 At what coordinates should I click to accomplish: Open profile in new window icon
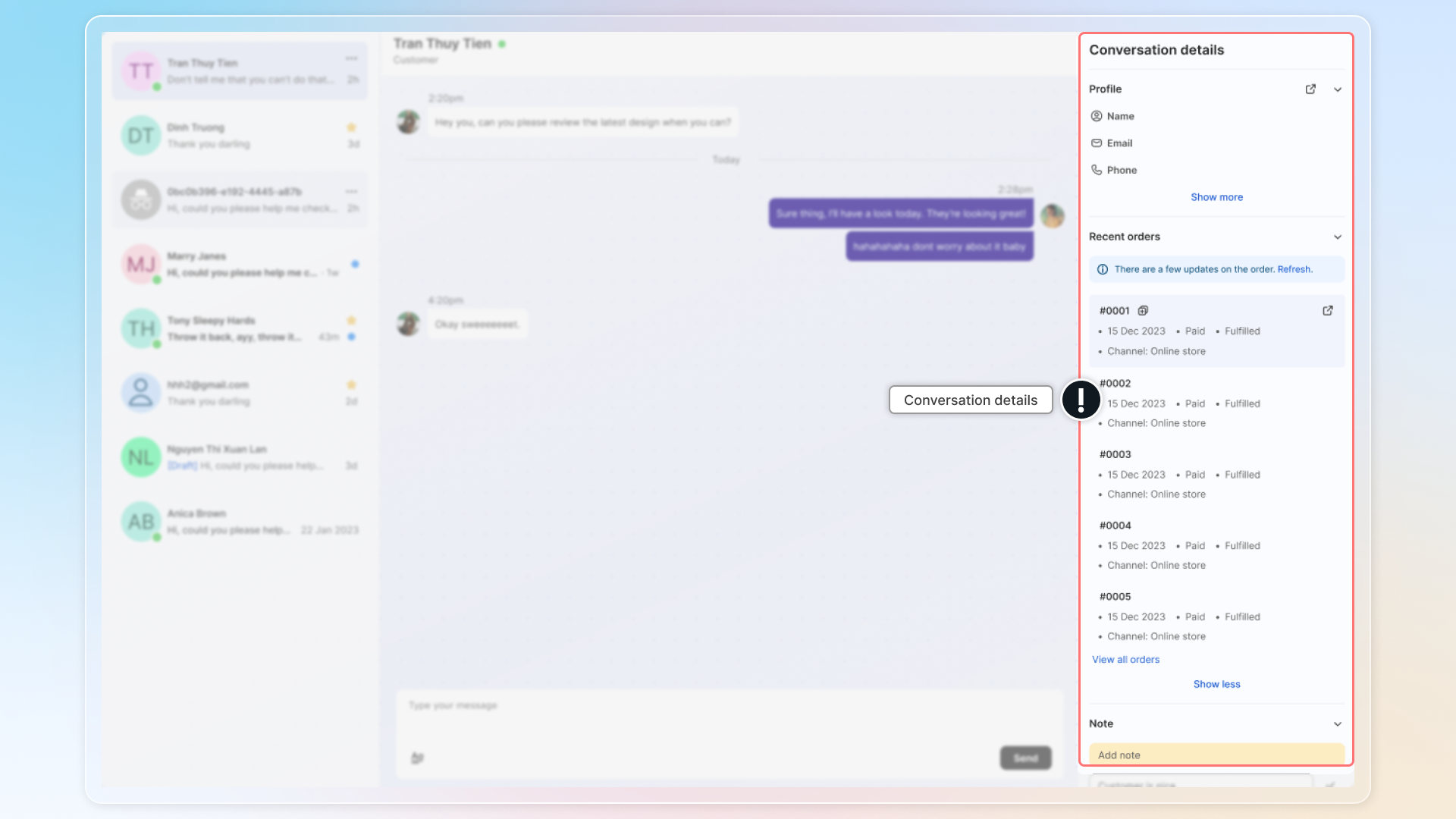(x=1310, y=89)
